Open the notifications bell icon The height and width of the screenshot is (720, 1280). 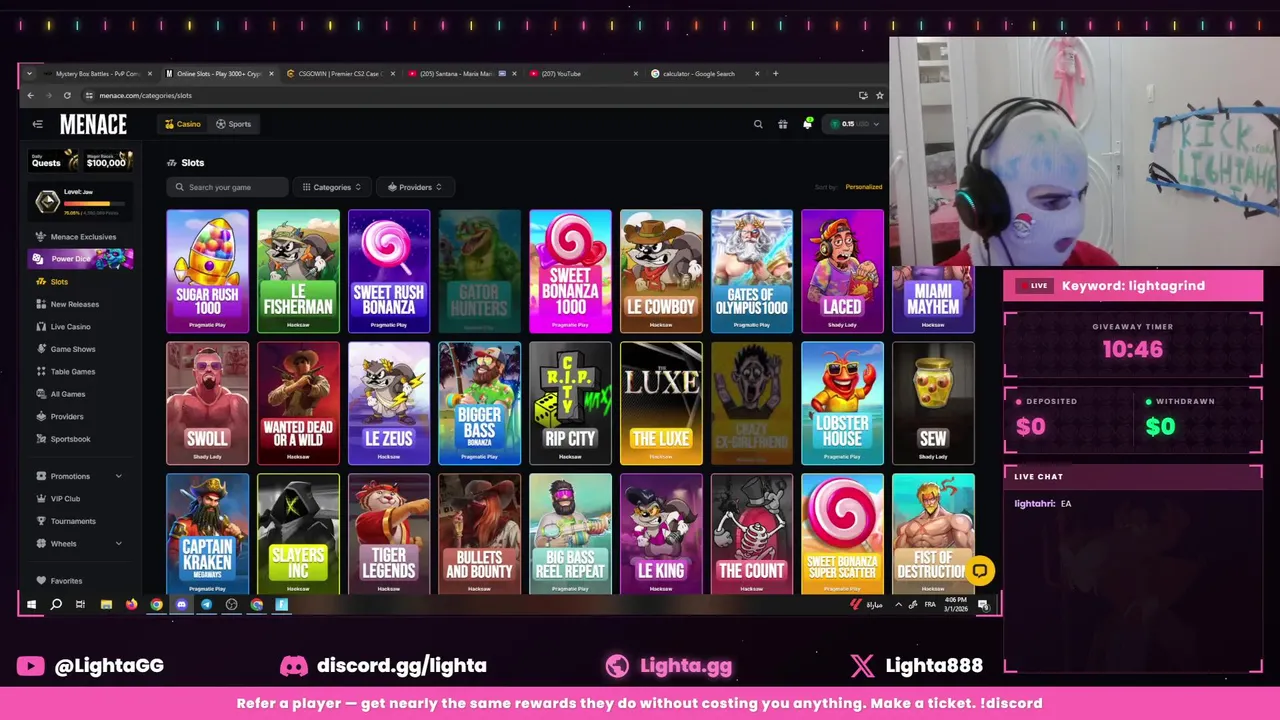pos(807,124)
